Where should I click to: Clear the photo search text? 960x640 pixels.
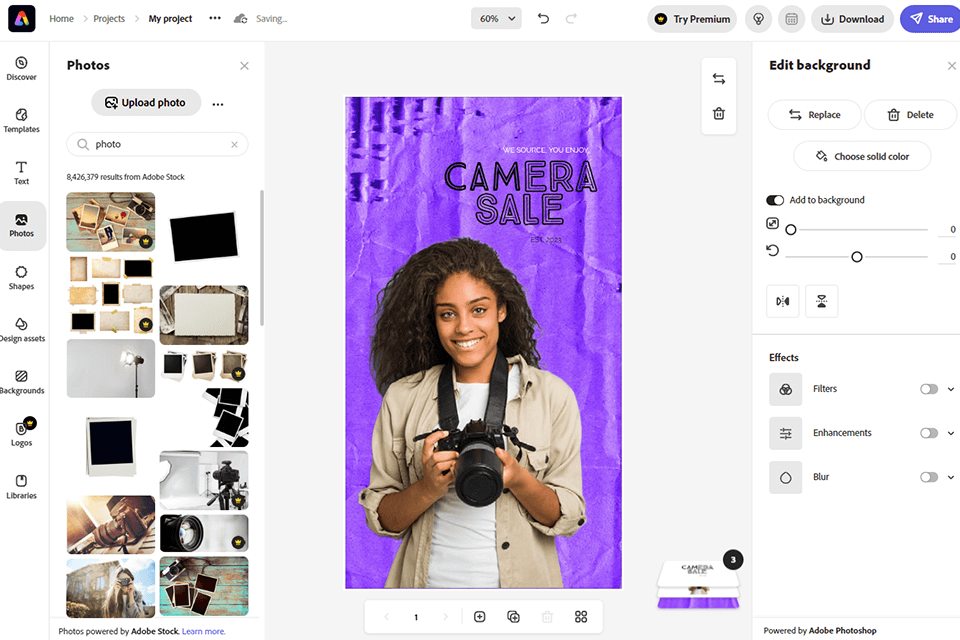coord(234,145)
